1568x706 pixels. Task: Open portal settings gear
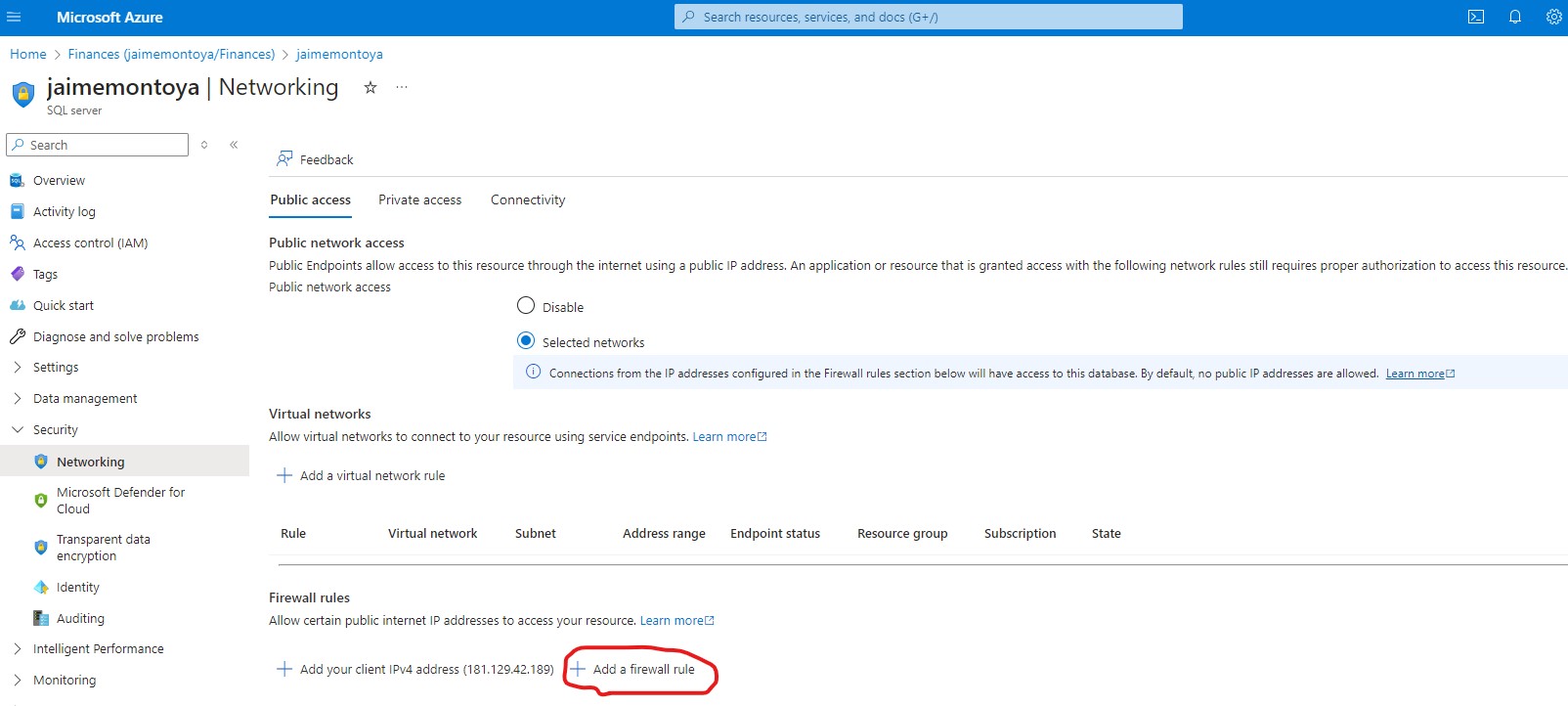tap(1554, 17)
